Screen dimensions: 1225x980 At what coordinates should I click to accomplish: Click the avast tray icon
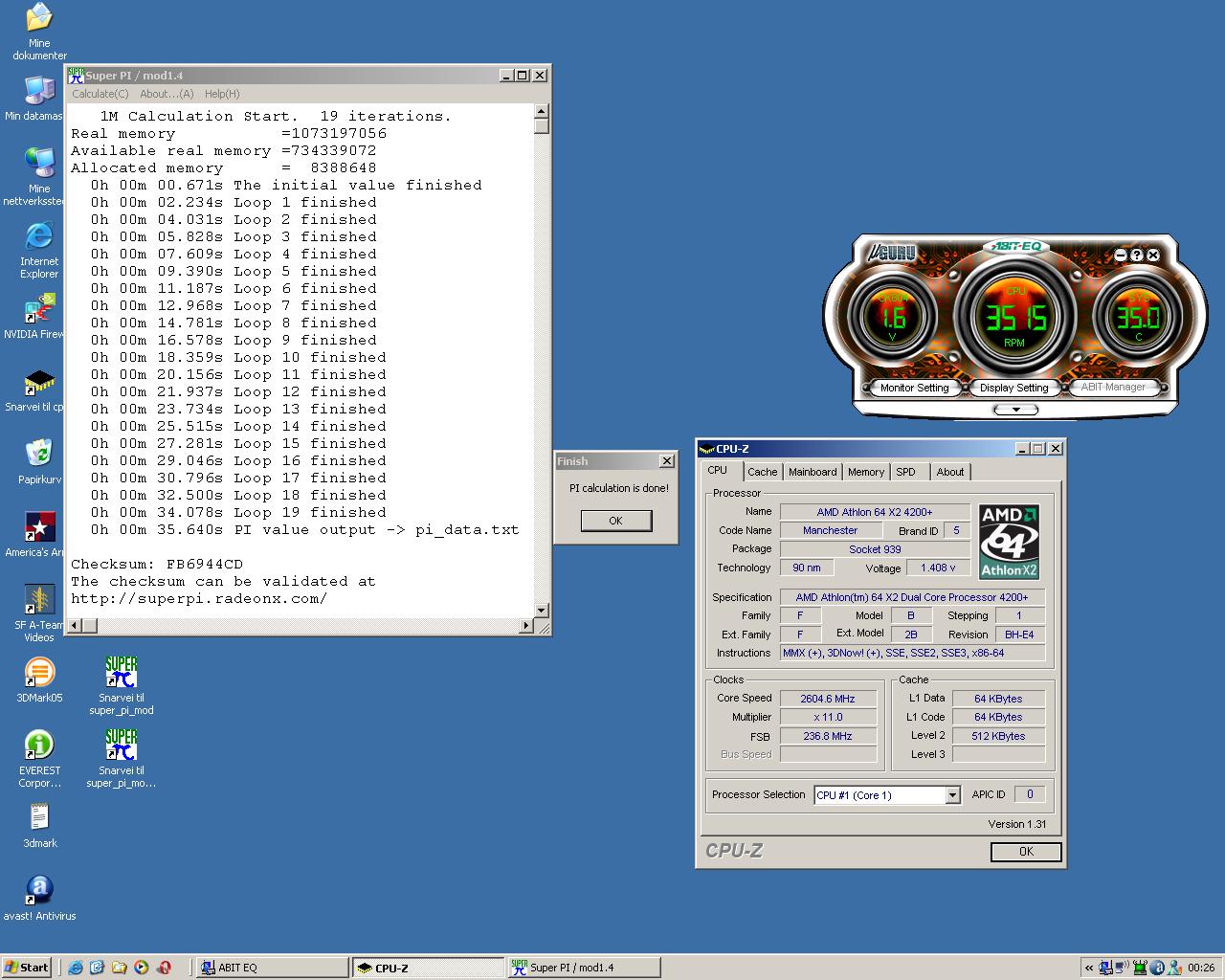click(1157, 968)
